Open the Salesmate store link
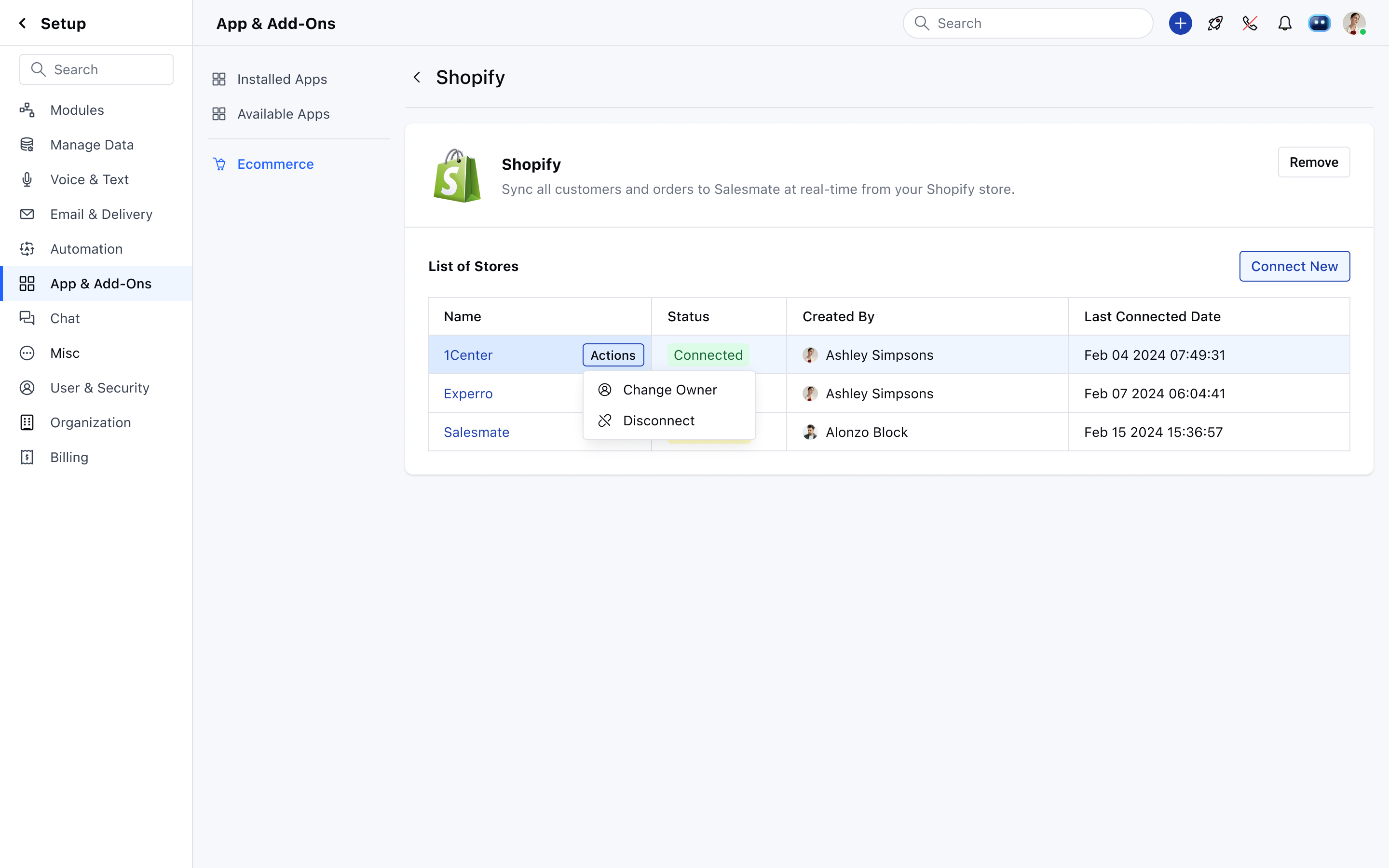The width and height of the screenshot is (1389, 868). coord(477,432)
